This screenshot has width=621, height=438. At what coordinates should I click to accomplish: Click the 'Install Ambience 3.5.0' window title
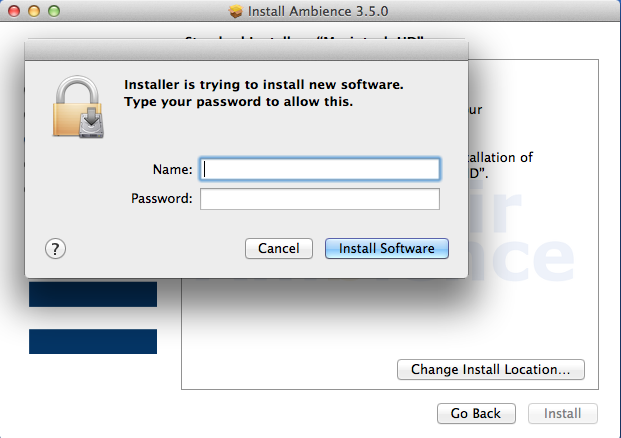(x=318, y=11)
